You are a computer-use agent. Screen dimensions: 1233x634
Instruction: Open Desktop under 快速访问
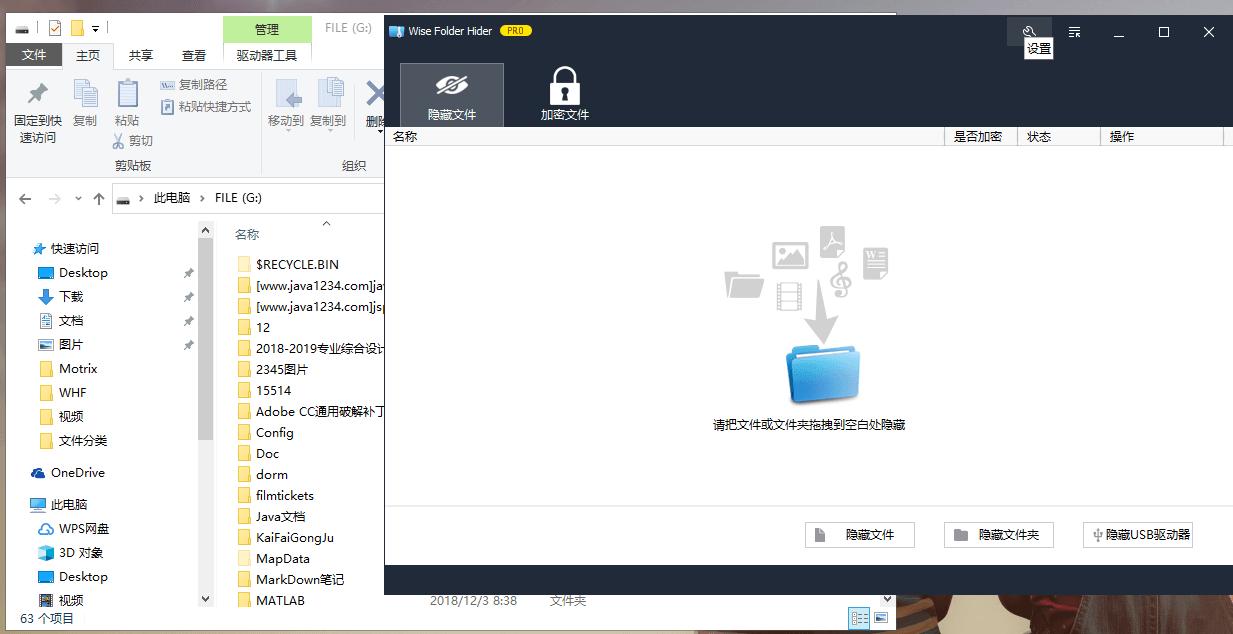[x=83, y=272]
